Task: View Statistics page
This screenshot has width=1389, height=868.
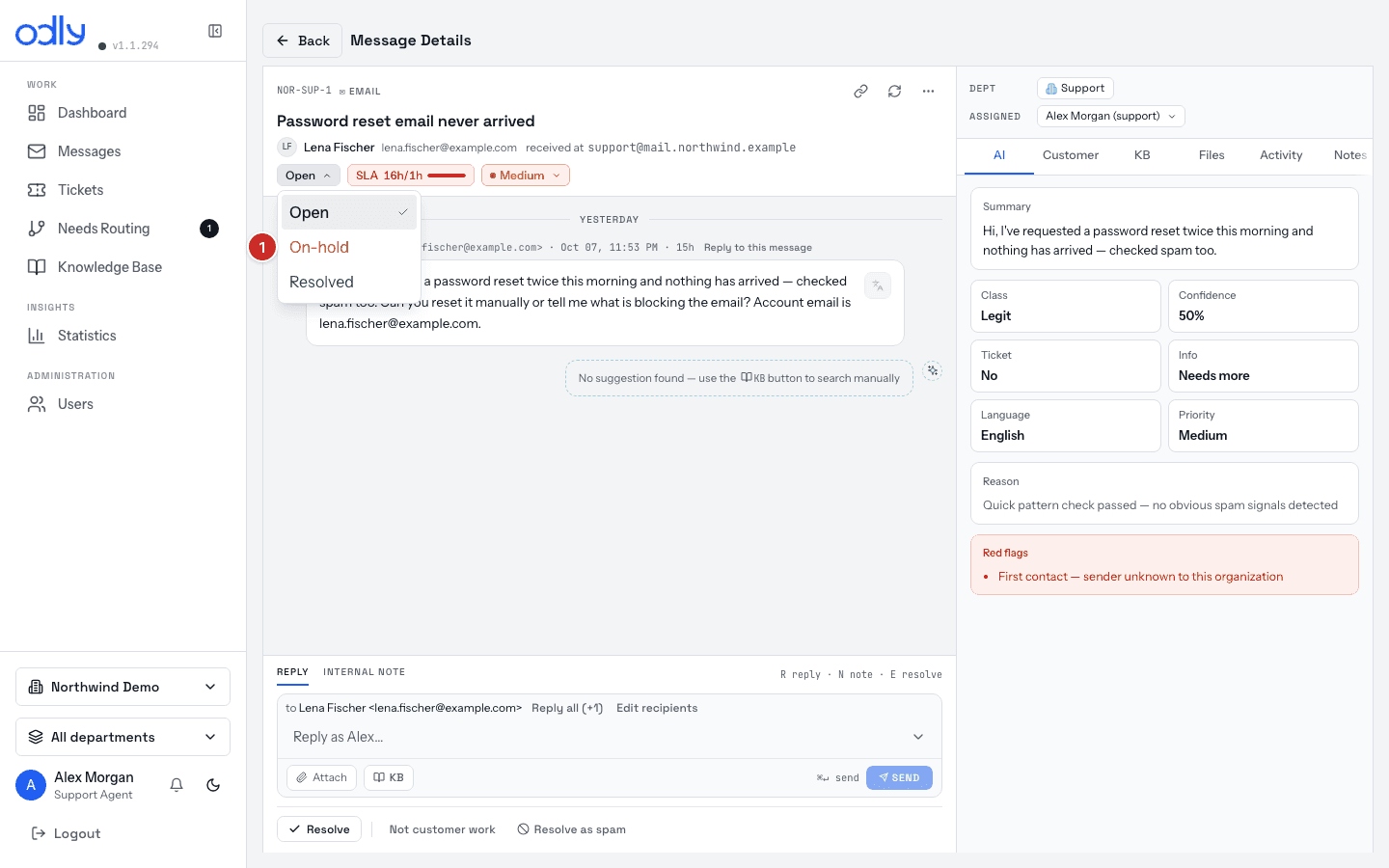Action: point(123,336)
